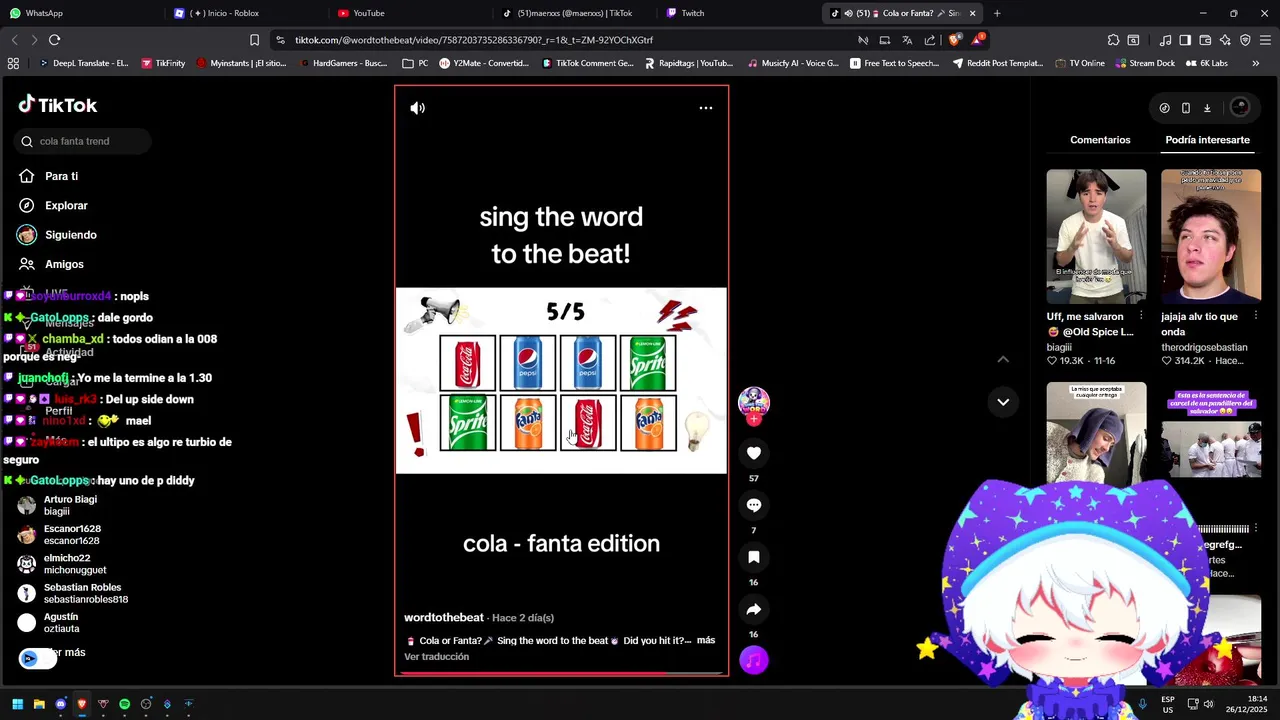Like the video with the heart icon
1280x720 pixels.
coord(754,453)
